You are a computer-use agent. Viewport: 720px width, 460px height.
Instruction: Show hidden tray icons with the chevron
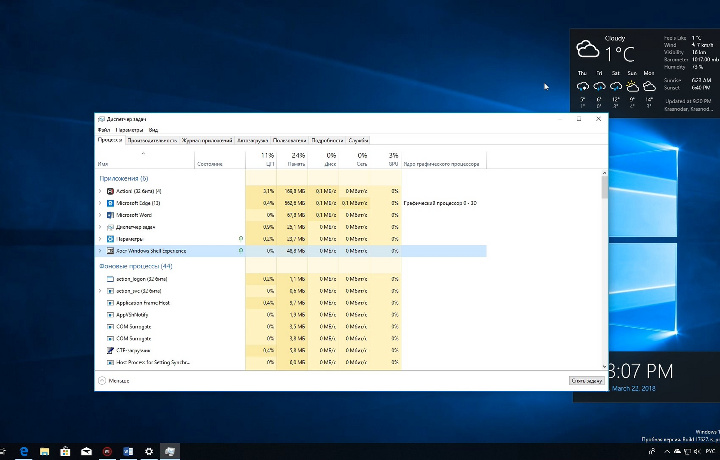tap(667, 452)
